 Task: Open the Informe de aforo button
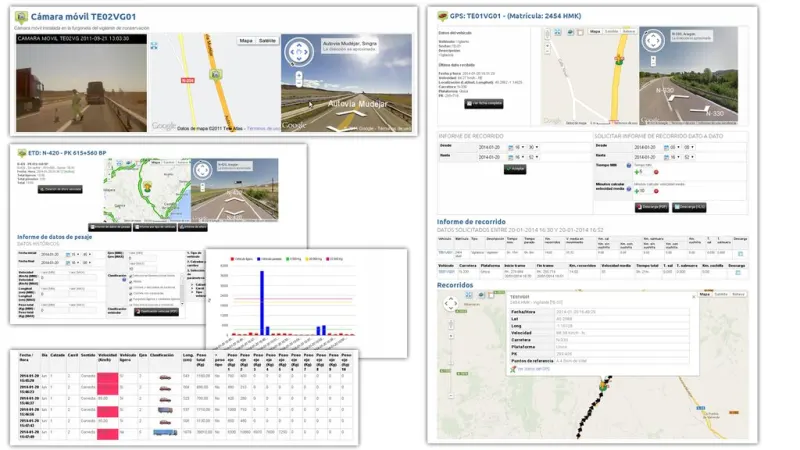[193, 227]
